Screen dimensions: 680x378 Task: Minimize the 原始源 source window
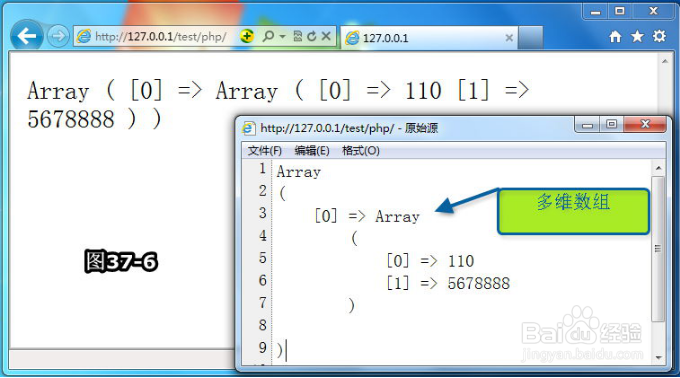[x=587, y=124]
